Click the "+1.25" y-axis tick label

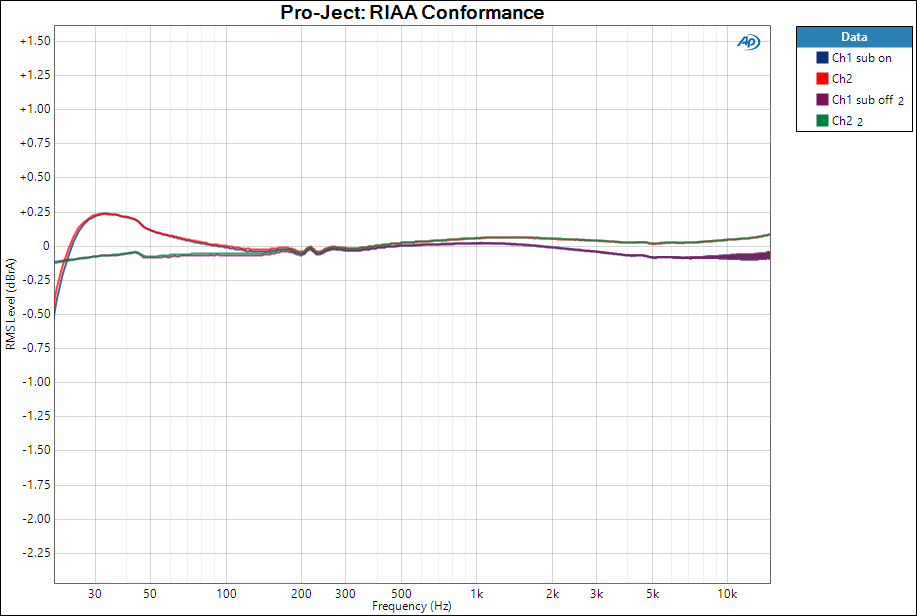tap(35, 75)
